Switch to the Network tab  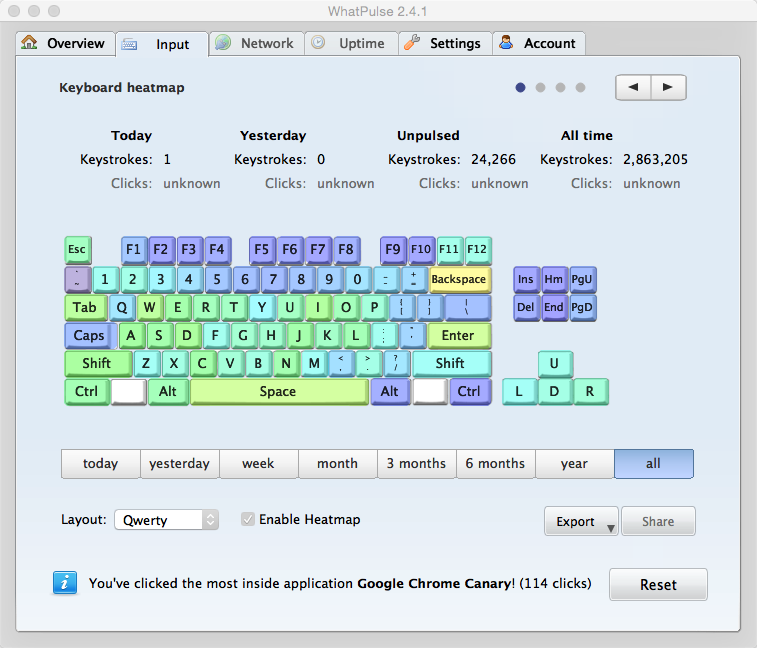256,43
